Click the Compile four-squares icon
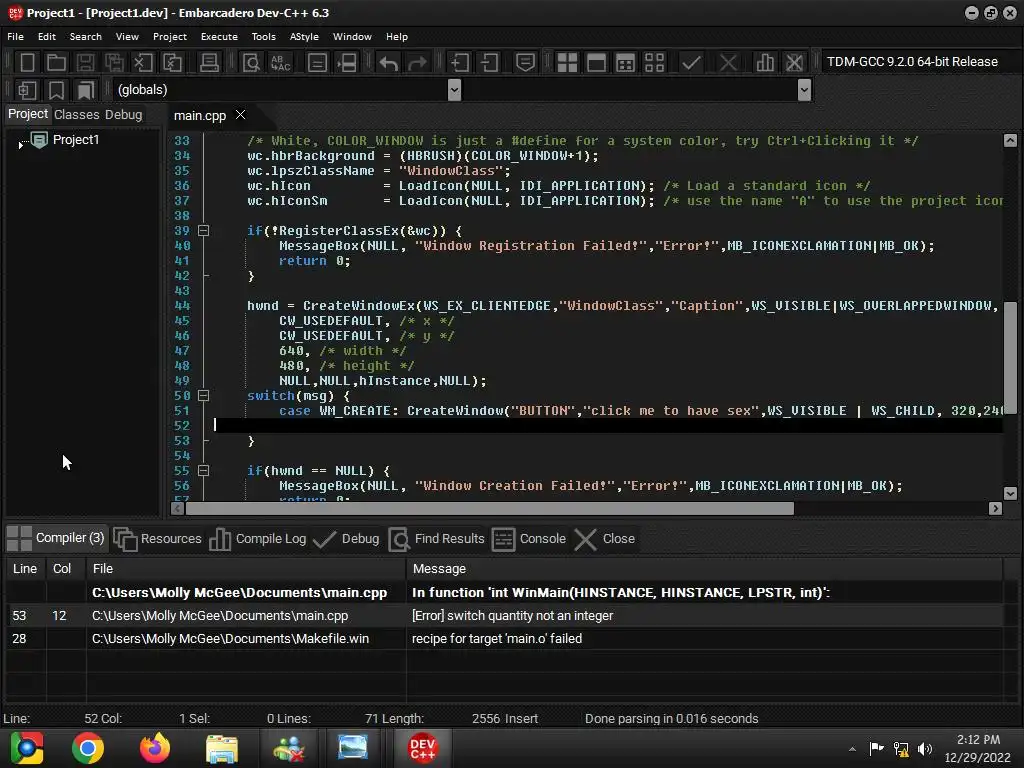The height and width of the screenshot is (768, 1024). 567,63
